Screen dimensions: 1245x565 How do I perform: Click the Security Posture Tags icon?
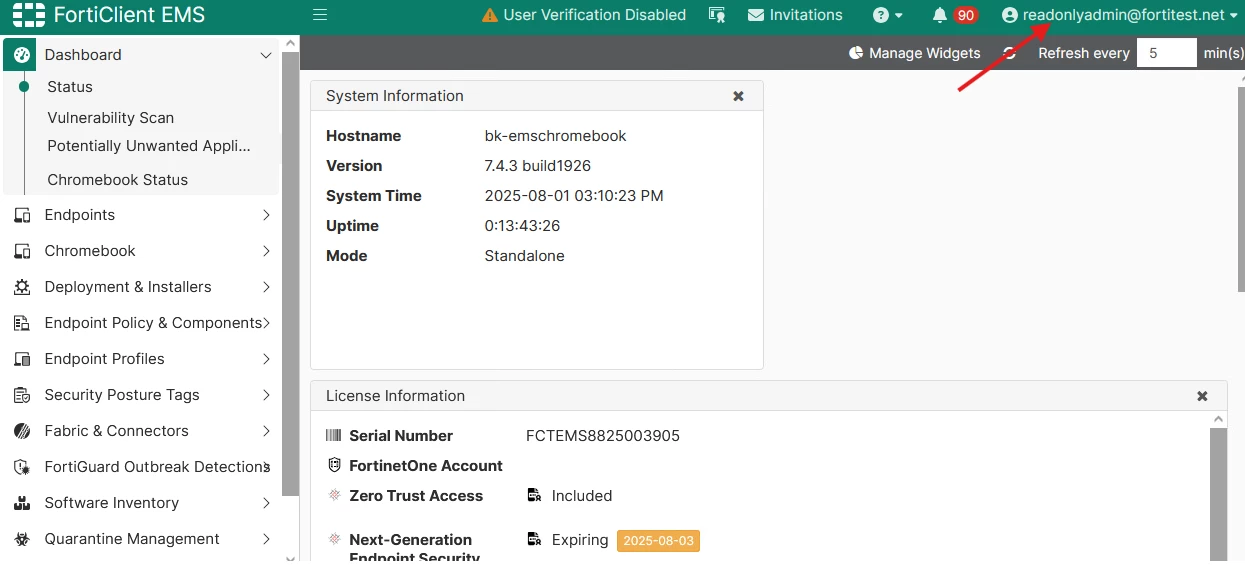point(22,395)
